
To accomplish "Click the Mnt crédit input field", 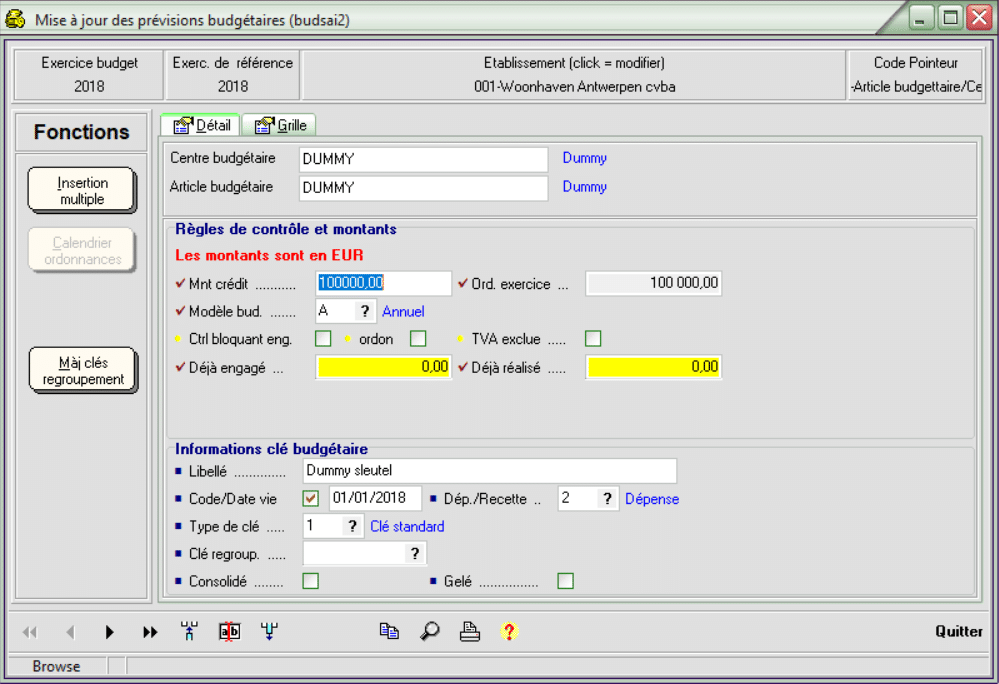I will coord(384,283).
